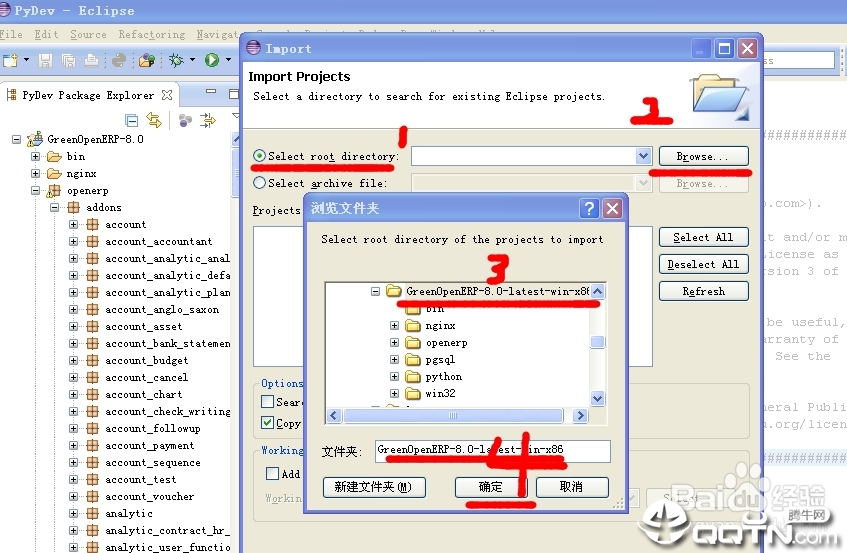Click the 文件夹 folder name text field

pos(493,451)
